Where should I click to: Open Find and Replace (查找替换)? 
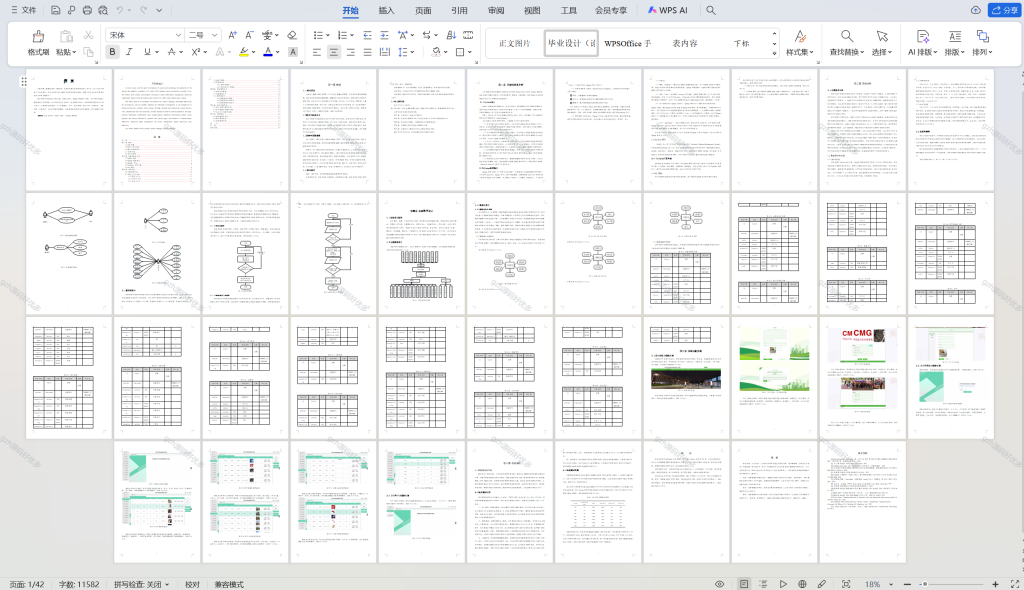point(846,42)
